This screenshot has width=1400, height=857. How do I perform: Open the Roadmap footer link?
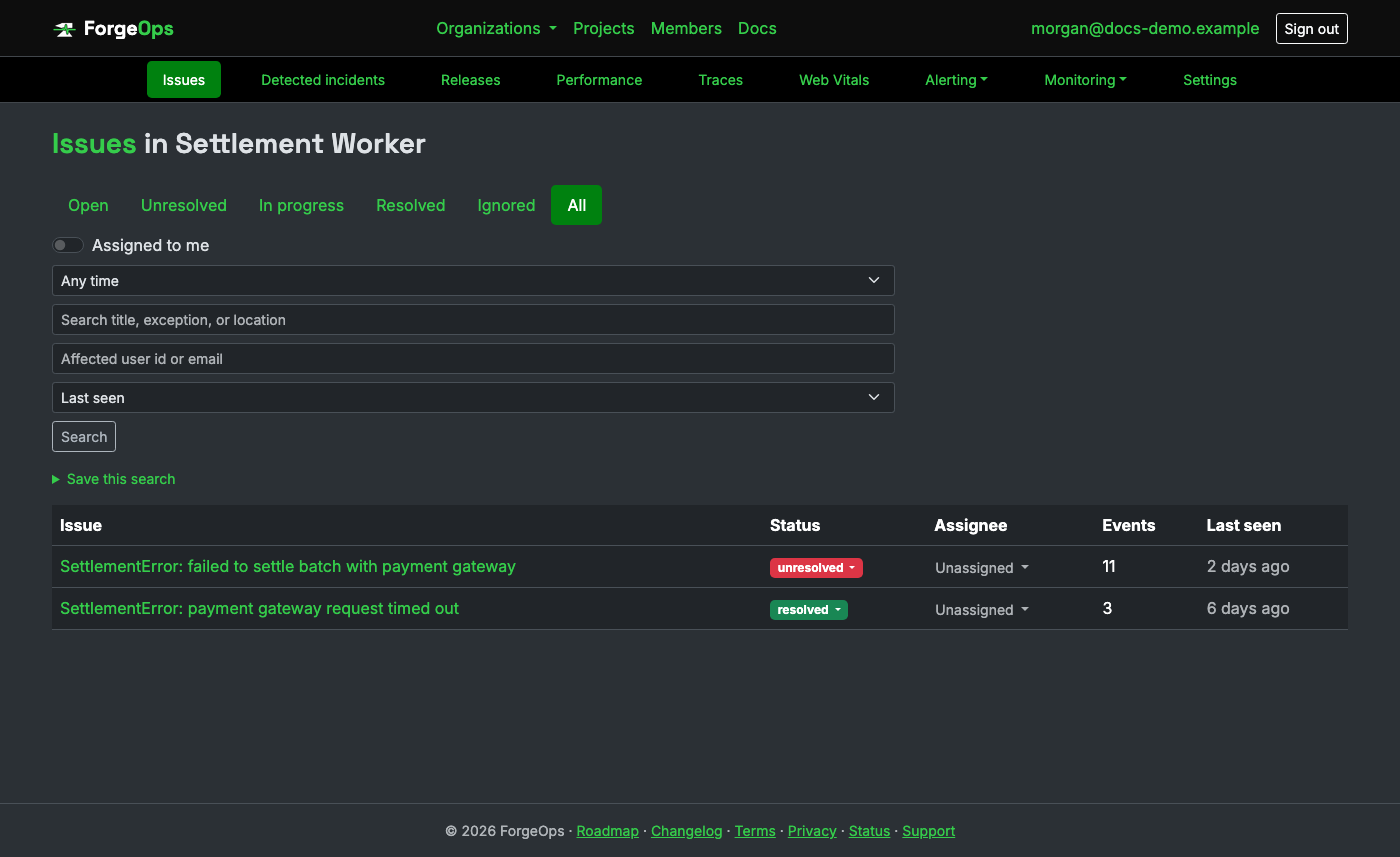[x=608, y=831]
